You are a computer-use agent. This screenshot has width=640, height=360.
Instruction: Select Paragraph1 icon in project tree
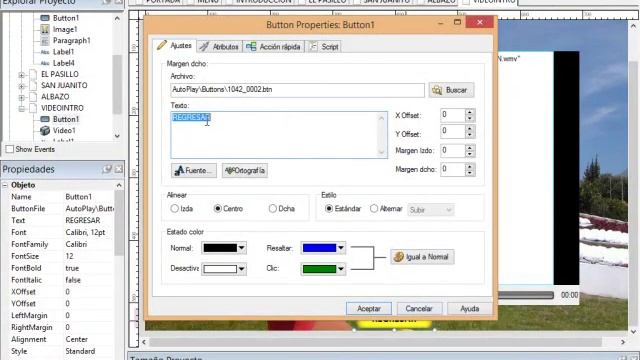click(45, 41)
